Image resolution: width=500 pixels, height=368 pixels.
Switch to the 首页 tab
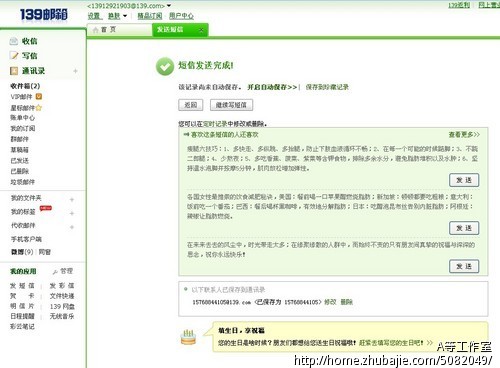pyautogui.click(x=119, y=30)
